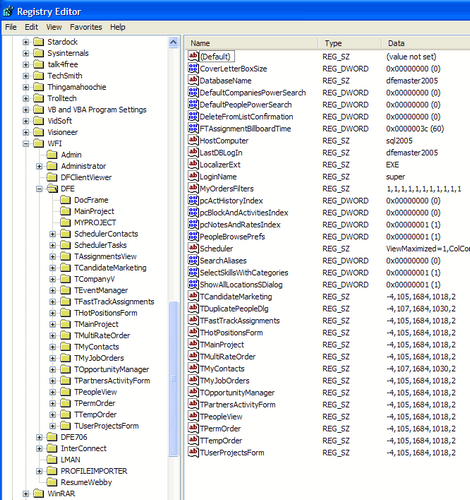Sort values by the Type column header
This screenshot has height=500, width=470.
click(x=349, y=43)
